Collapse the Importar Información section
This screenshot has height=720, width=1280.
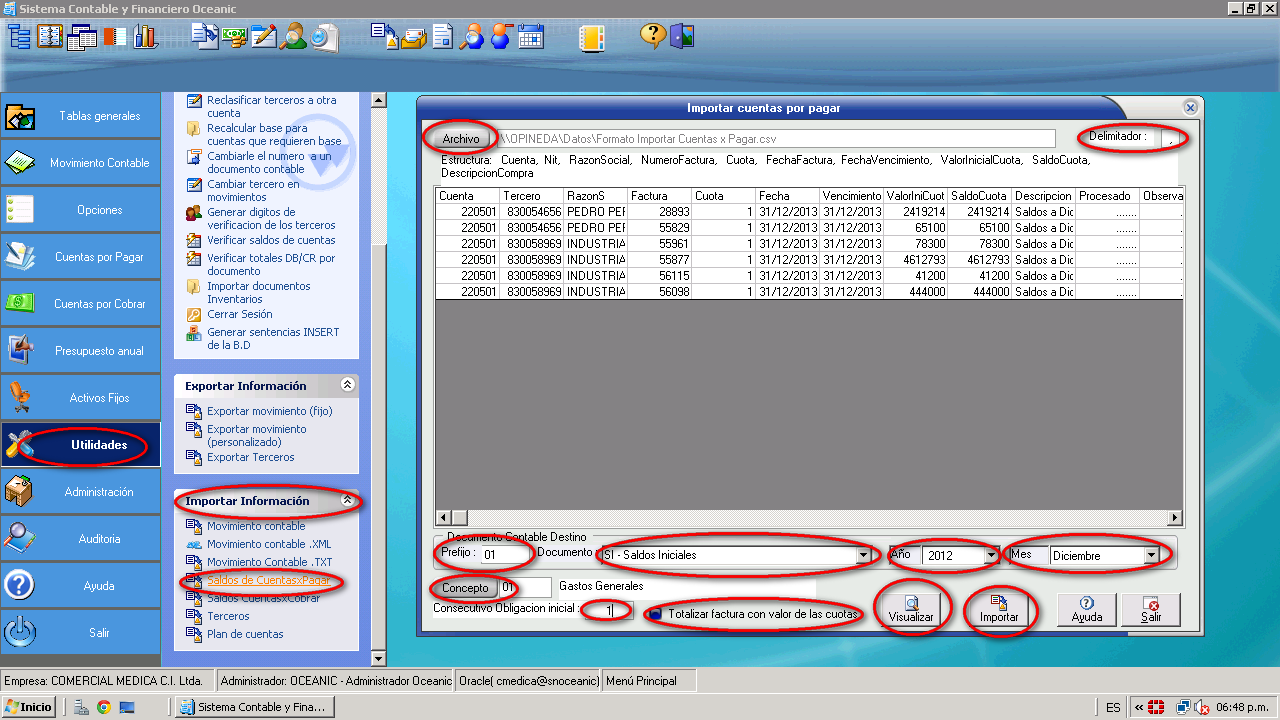point(347,500)
